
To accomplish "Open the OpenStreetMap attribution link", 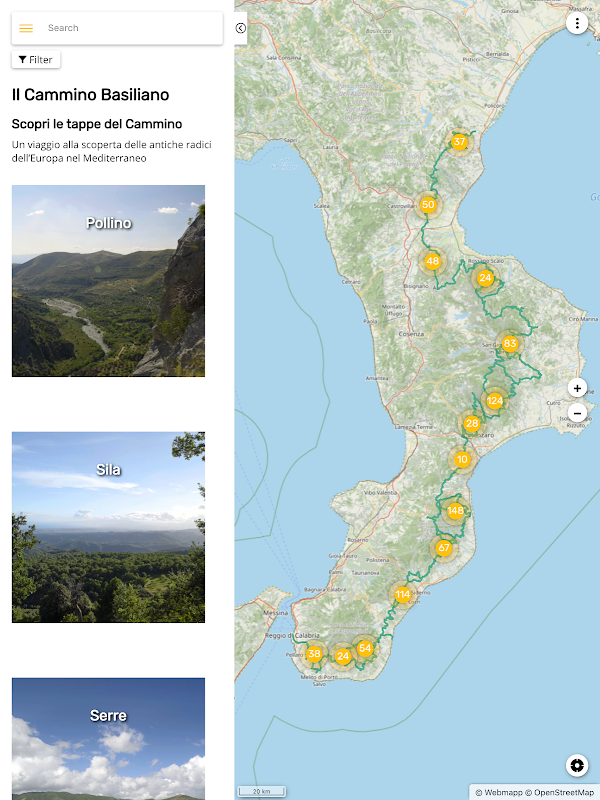I will pos(560,793).
